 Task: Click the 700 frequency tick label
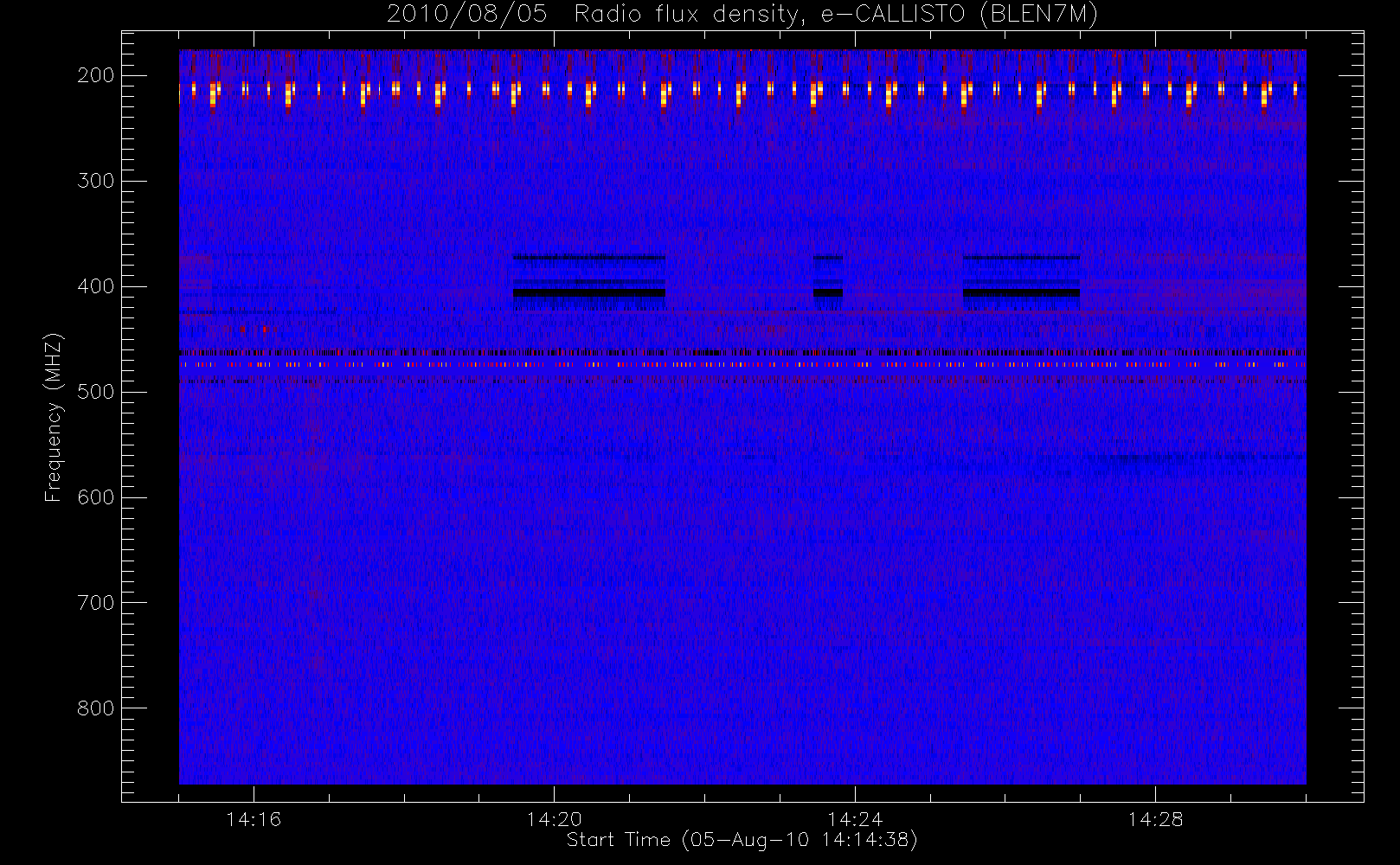click(96, 603)
